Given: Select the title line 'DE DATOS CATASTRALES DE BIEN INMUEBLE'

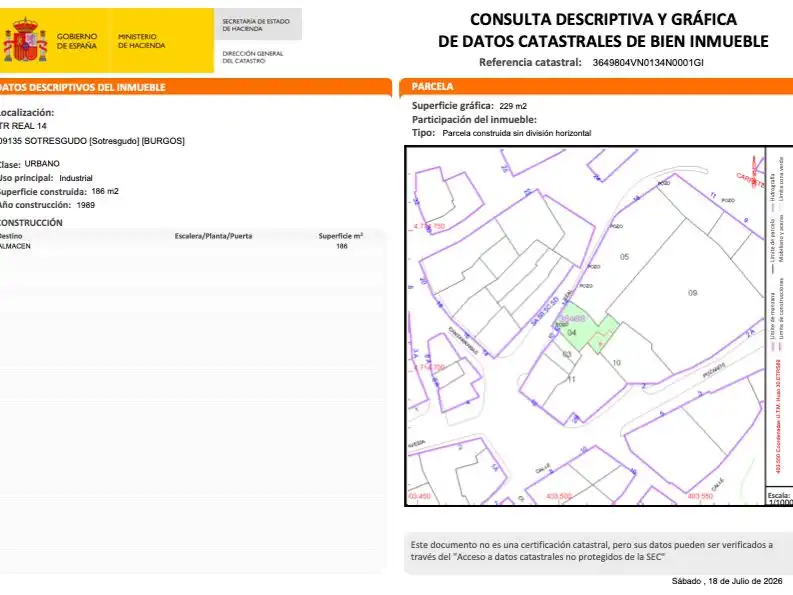Looking at the screenshot, I should 603,41.
